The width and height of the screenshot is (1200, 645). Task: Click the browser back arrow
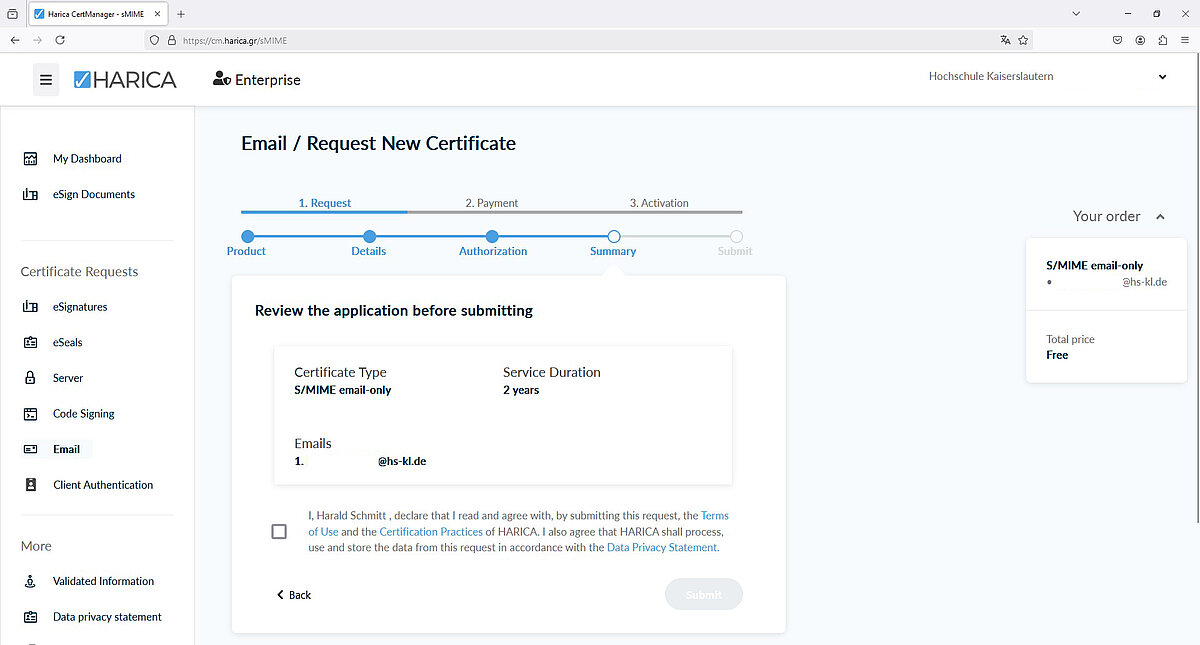pyautogui.click(x=15, y=40)
